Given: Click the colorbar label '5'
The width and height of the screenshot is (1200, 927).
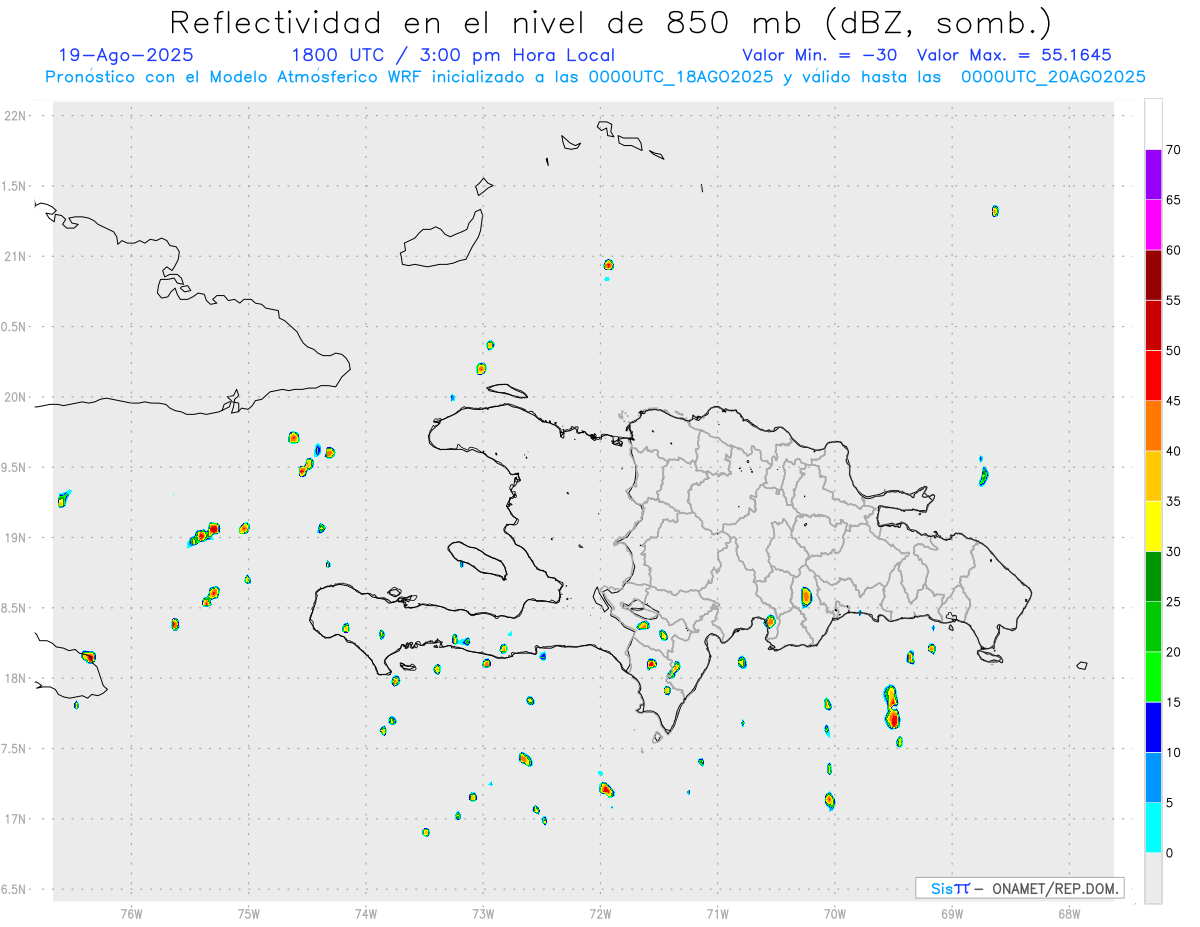Looking at the screenshot, I should tap(1170, 803).
